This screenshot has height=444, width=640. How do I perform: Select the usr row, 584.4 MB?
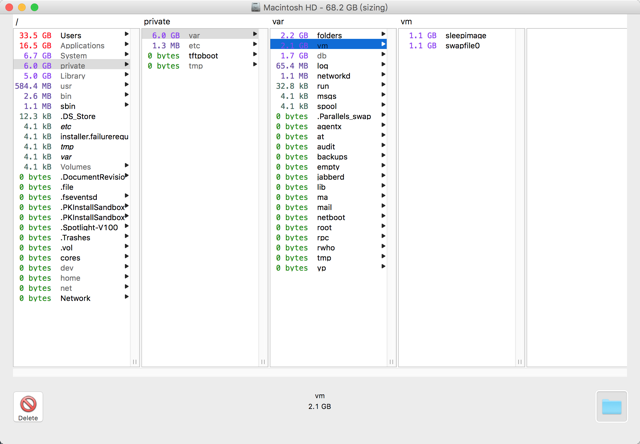[x=72, y=86]
